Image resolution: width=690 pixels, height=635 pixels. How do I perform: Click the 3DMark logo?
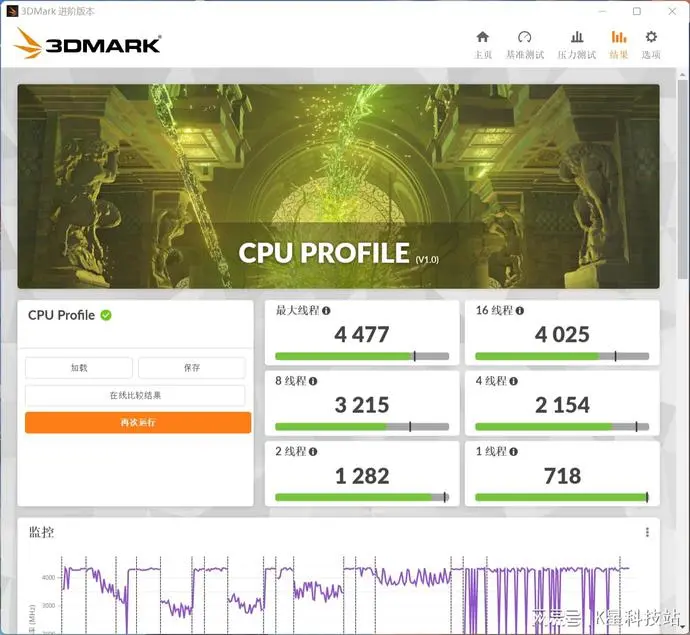click(88, 44)
